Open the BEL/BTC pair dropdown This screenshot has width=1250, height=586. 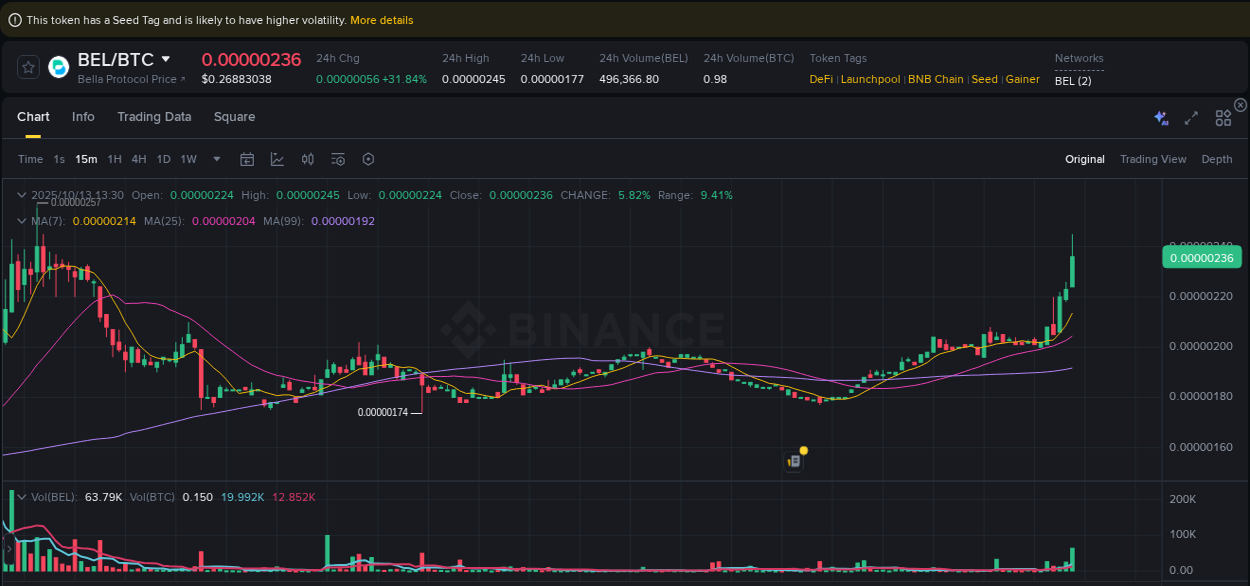(x=165, y=59)
